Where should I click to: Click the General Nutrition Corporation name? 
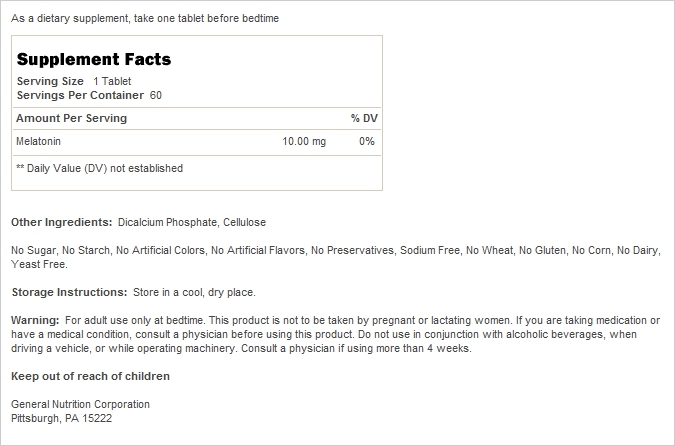click(x=81, y=404)
